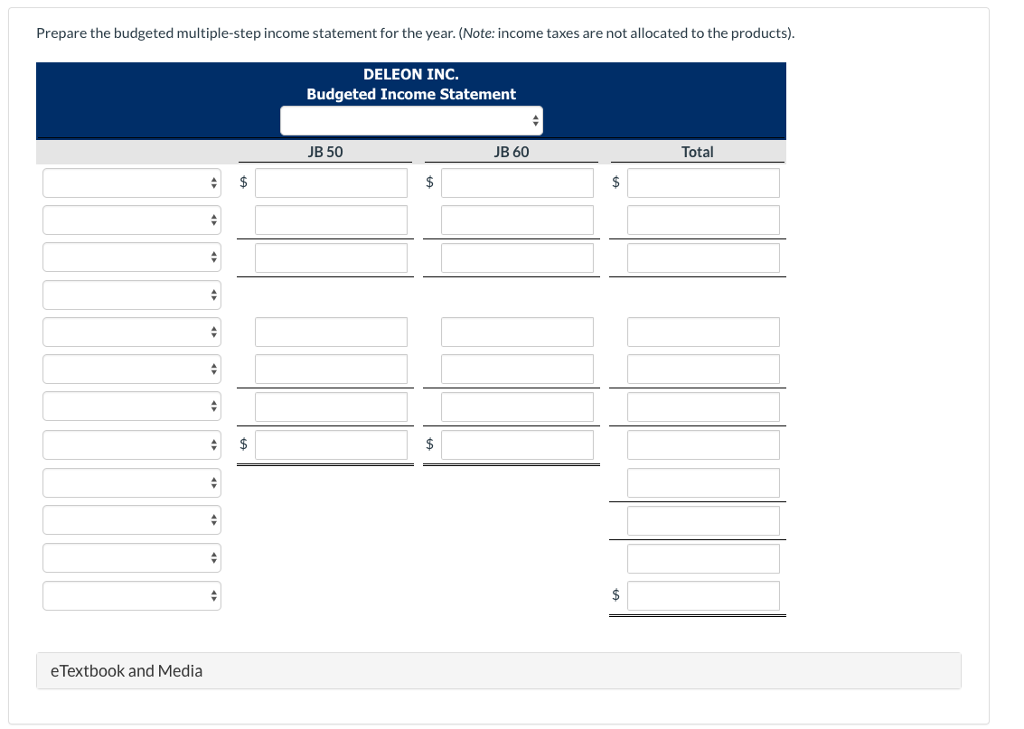Open the seventh row label dropdown
The image size is (1024, 729).
[x=131, y=405]
